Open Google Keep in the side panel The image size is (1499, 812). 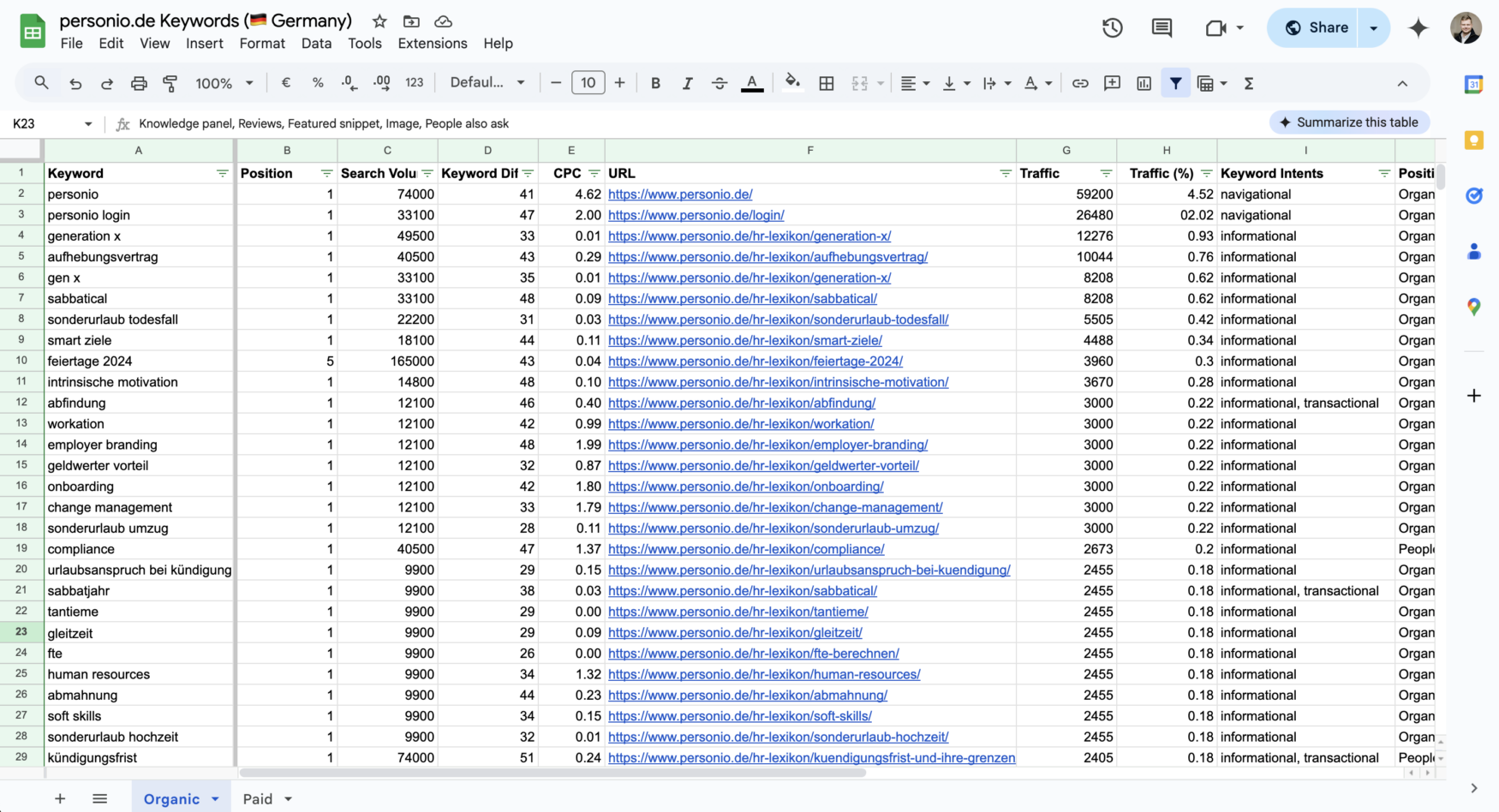1475,140
